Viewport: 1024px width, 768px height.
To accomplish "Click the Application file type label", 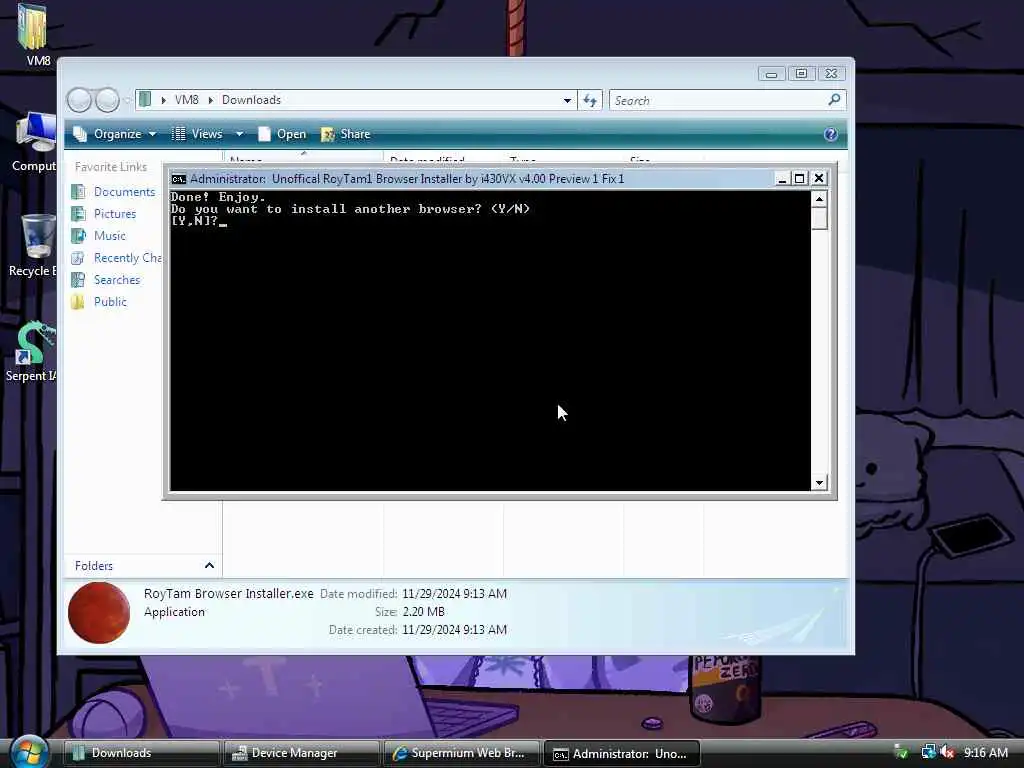I will [174, 612].
